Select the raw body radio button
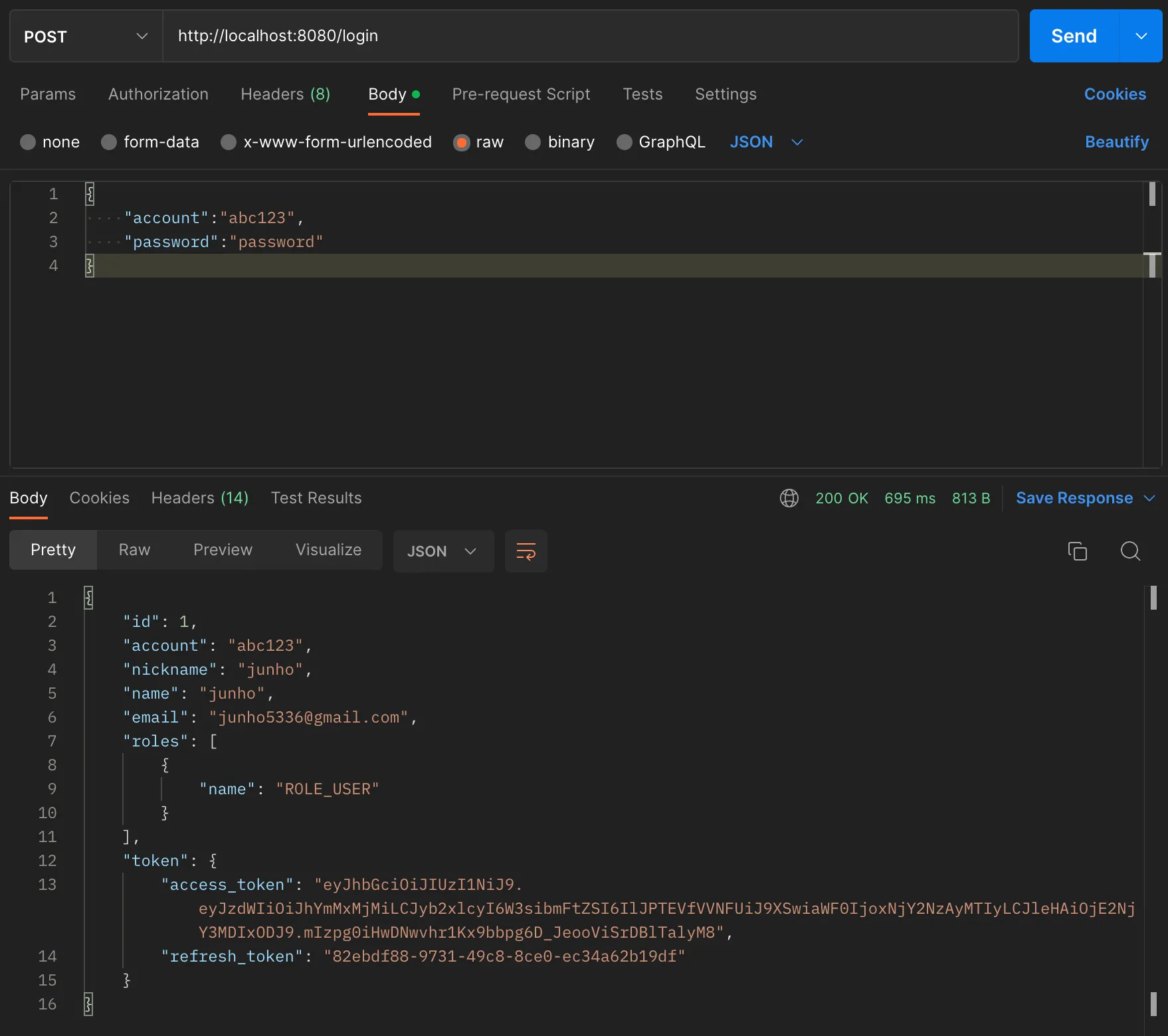Viewport: 1168px width, 1036px height. click(x=461, y=142)
